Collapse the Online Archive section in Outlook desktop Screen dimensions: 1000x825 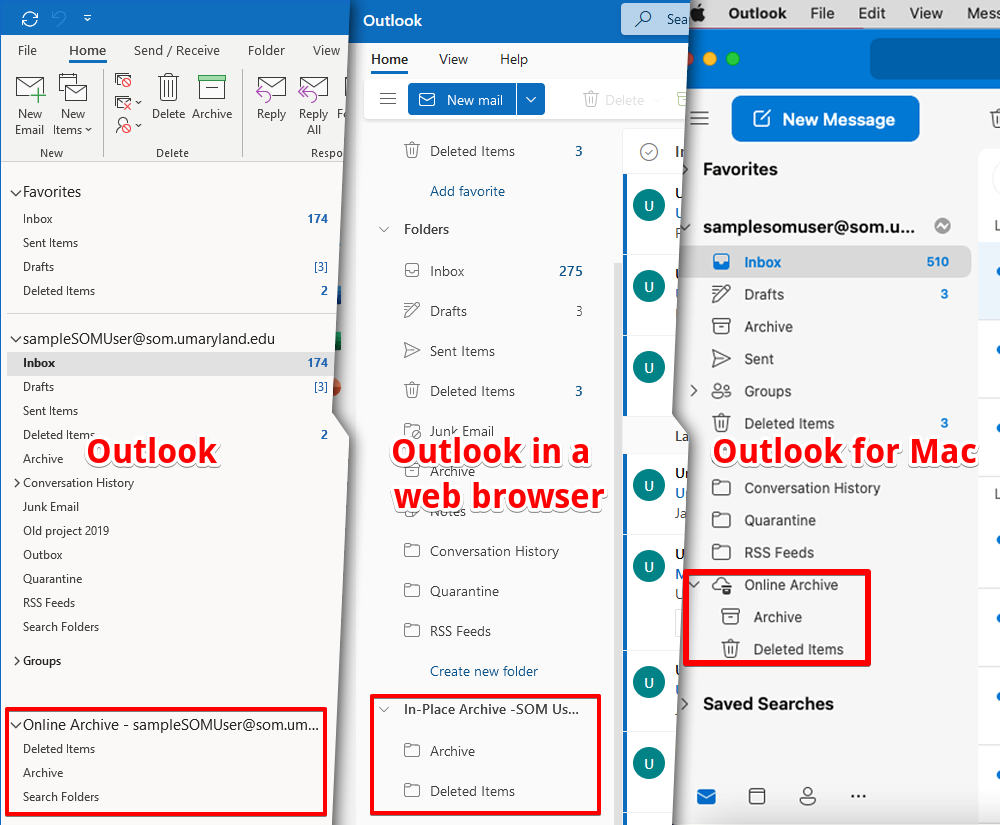[x=16, y=725]
